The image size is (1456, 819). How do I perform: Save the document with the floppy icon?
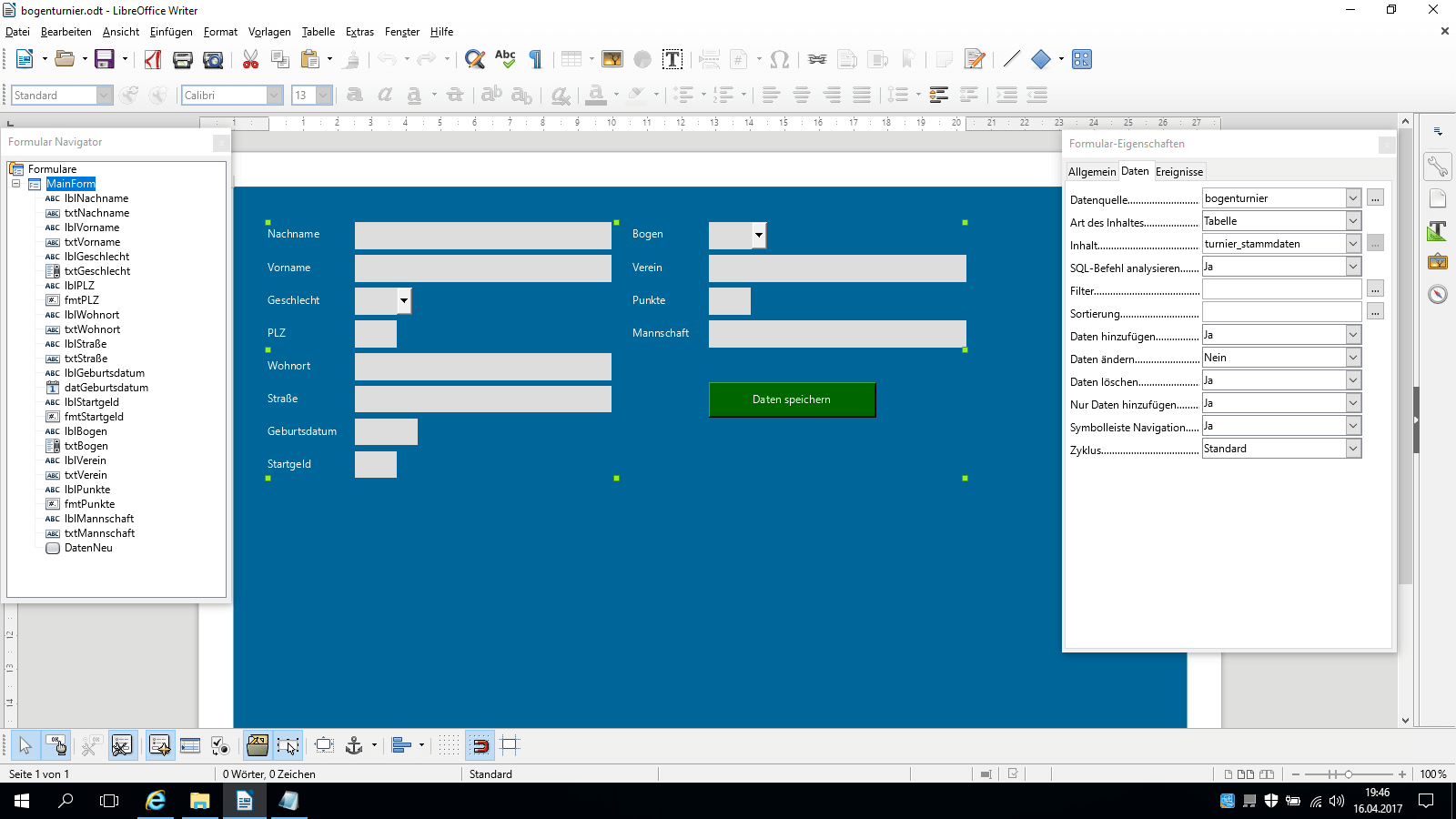tap(105, 60)
